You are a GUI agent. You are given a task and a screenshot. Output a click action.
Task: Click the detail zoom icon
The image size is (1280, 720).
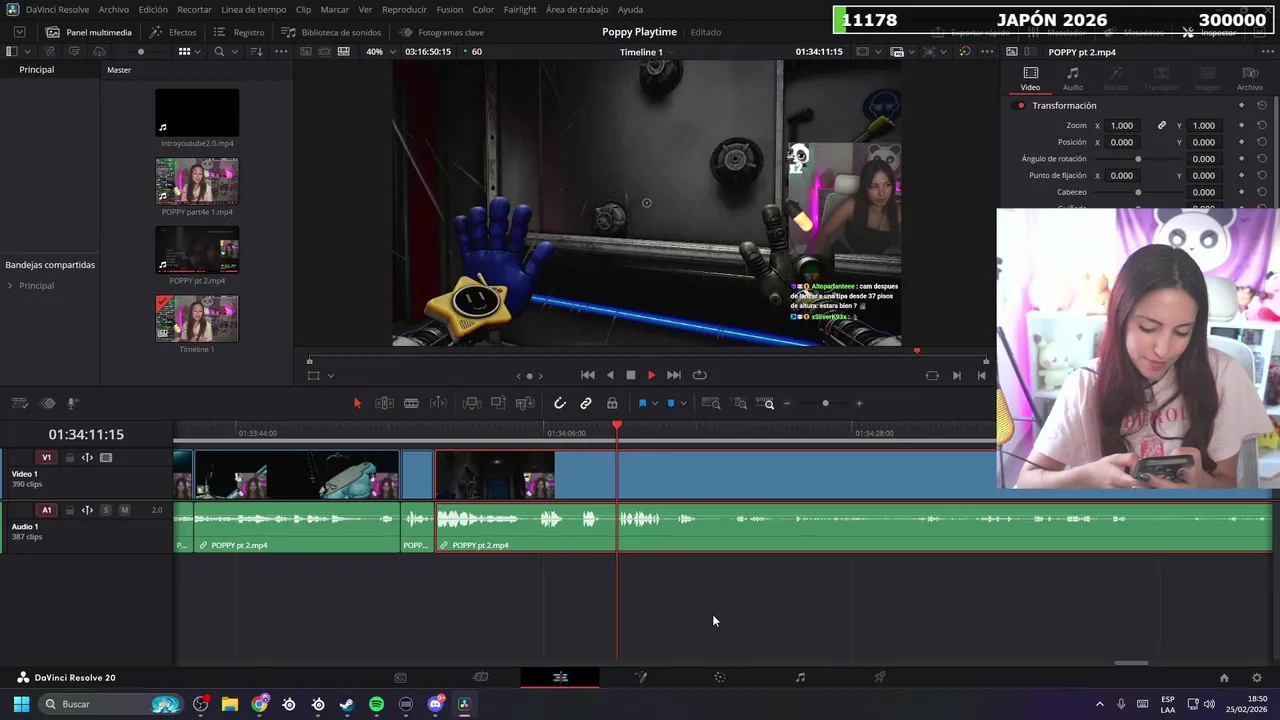pyautogui.click(x=740, y=403)
